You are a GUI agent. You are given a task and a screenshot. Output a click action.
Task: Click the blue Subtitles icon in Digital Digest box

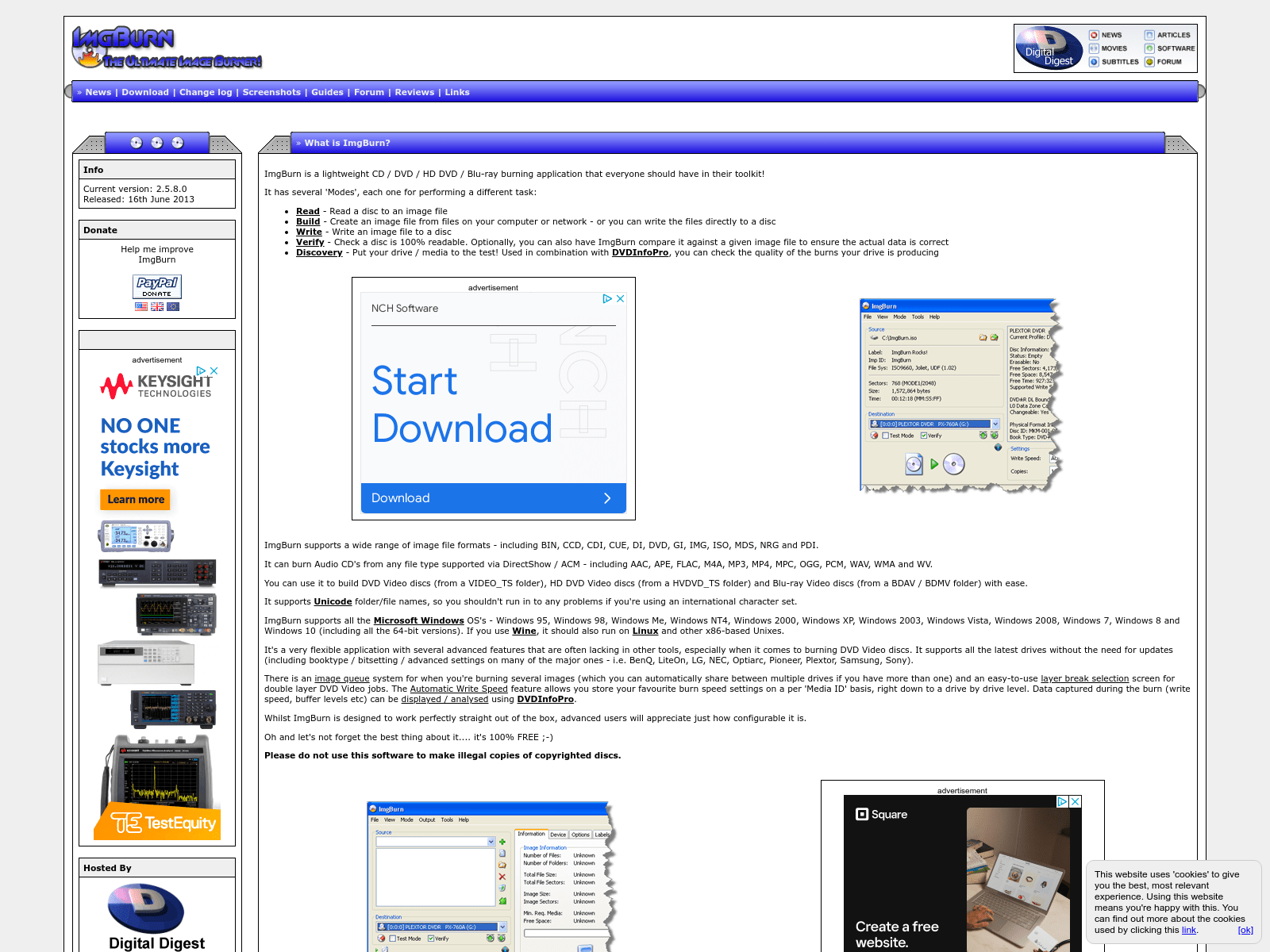1094,62
